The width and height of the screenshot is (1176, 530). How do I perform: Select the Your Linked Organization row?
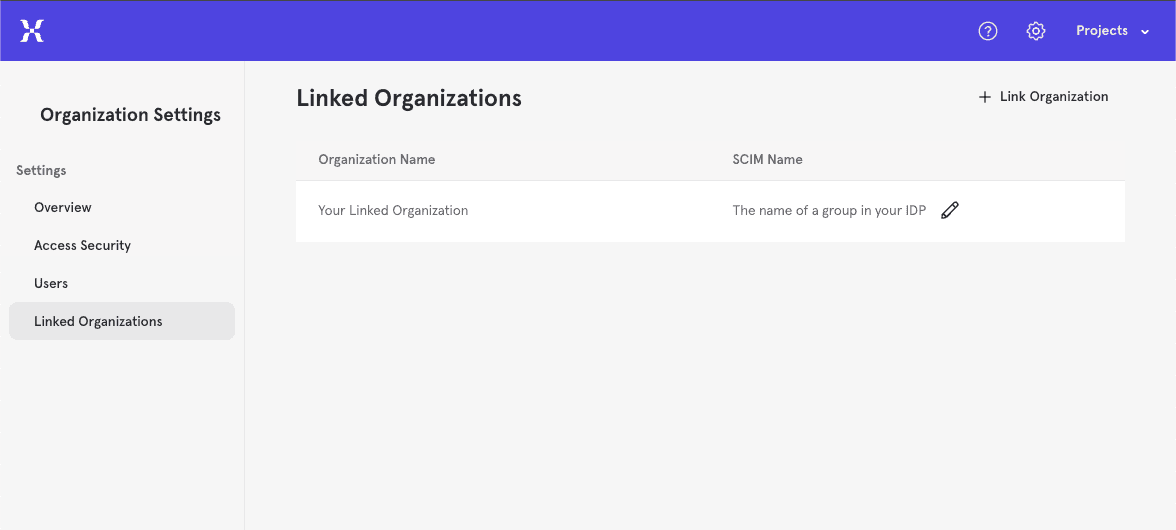pos(393,211)
